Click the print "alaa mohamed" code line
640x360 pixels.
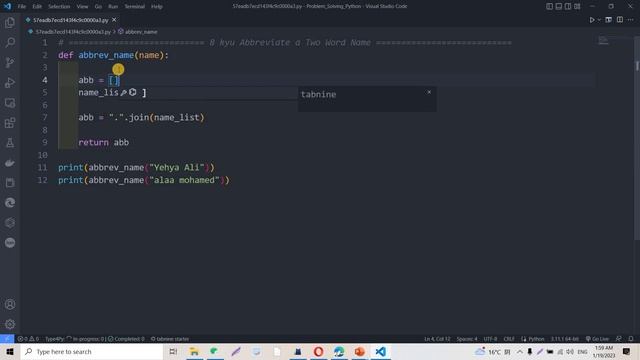(144, 180)
